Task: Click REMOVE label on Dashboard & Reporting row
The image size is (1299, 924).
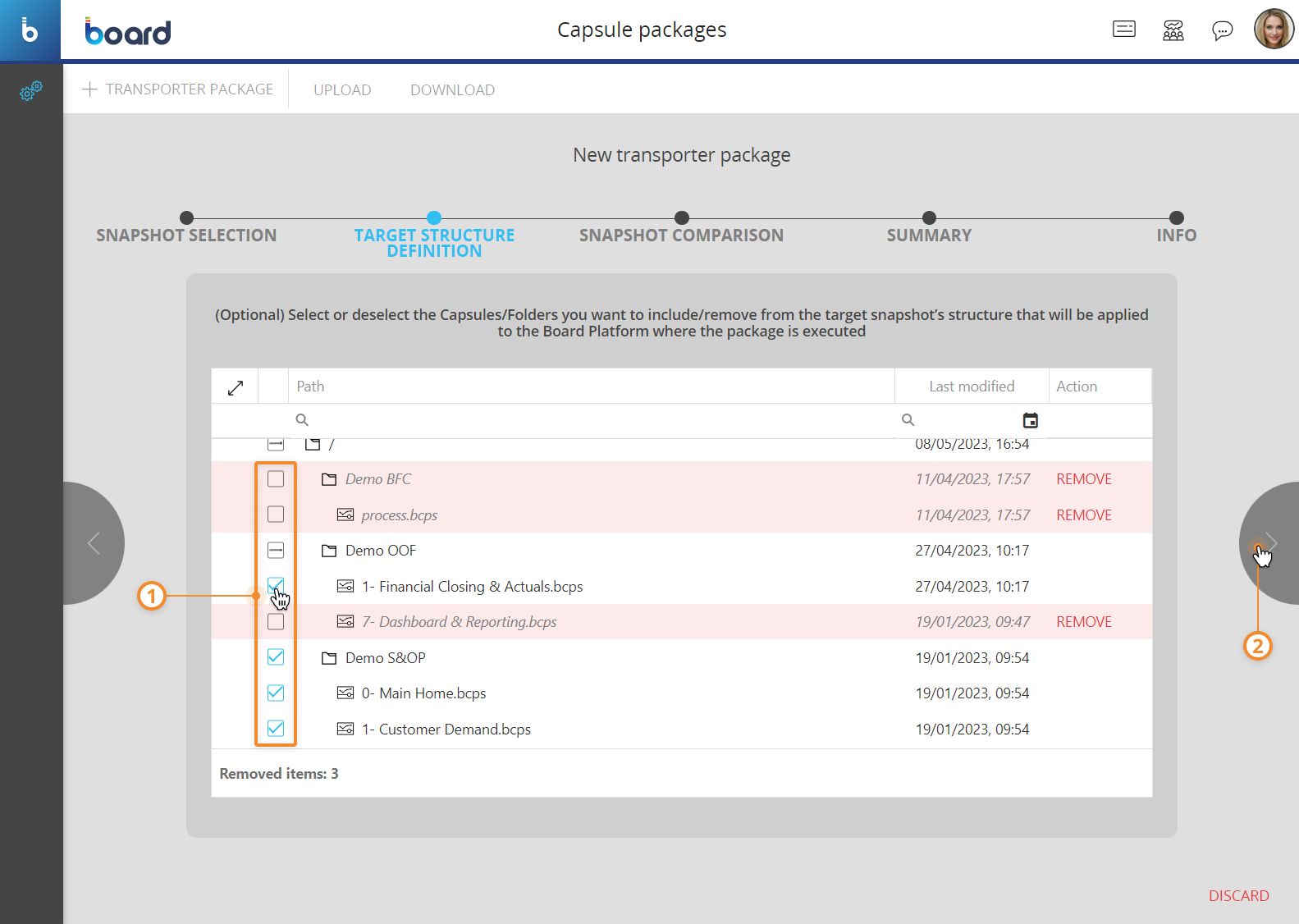Action: pos(1084,622)
